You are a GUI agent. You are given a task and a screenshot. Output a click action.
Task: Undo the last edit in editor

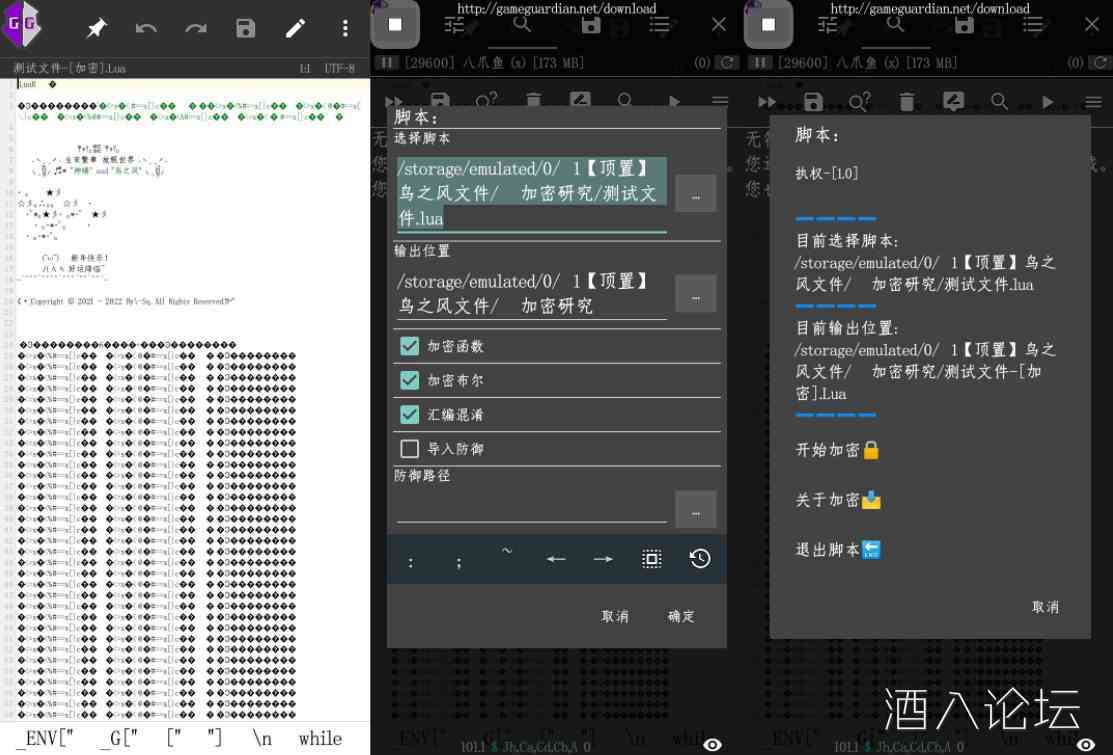tap(146, 28)
